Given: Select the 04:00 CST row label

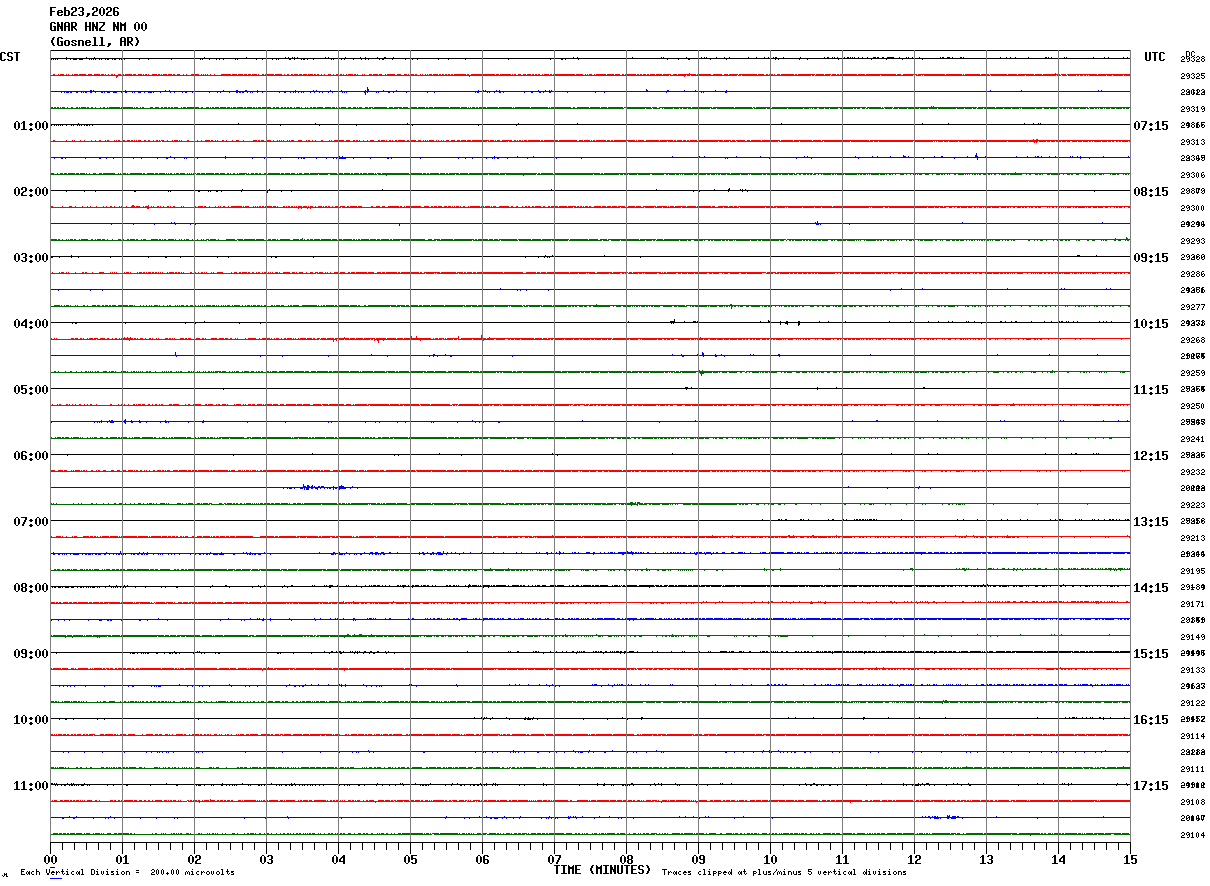Looking at the screenshot, I should (31, 323).
